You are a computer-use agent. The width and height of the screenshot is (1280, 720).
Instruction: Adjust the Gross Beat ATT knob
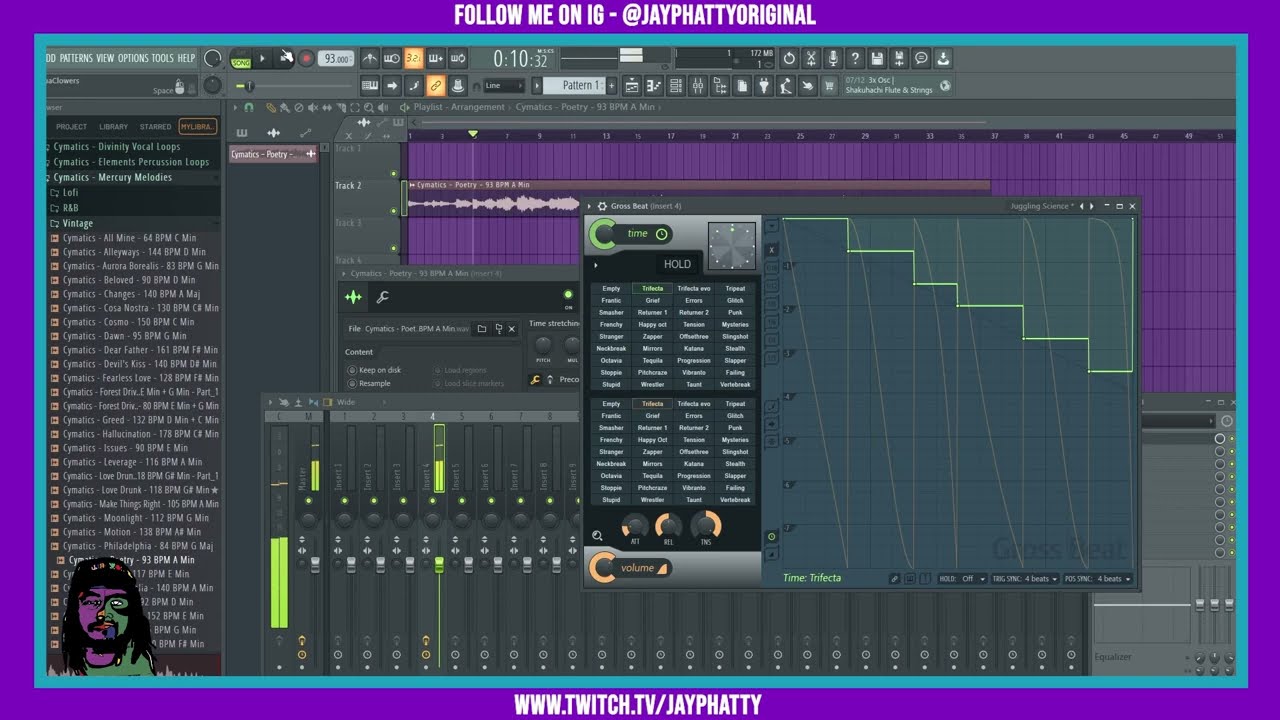[x=635, y=525]
